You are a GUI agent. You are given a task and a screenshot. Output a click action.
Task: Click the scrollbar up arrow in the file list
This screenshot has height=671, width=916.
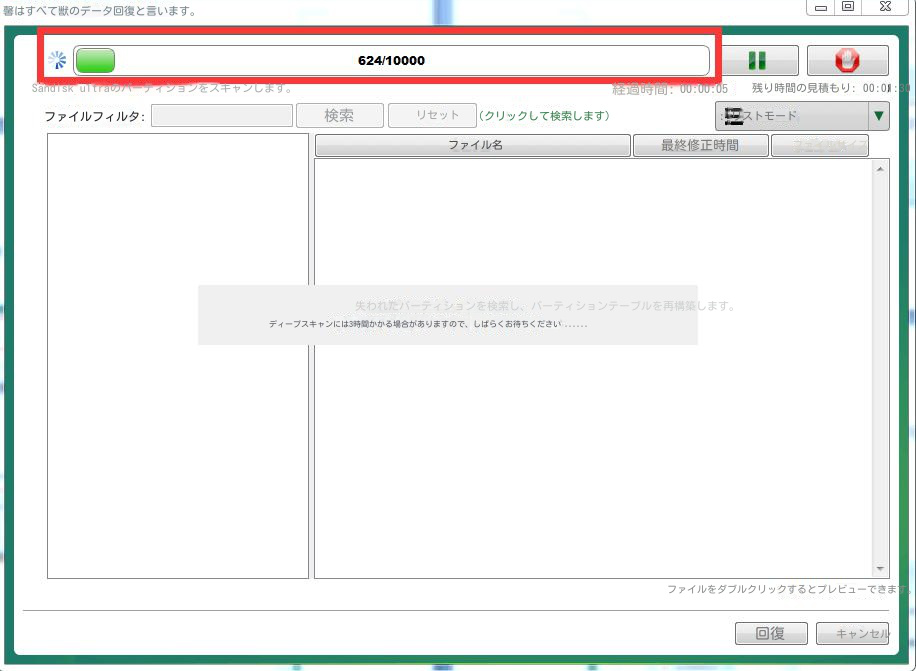[x=880, y=169]
